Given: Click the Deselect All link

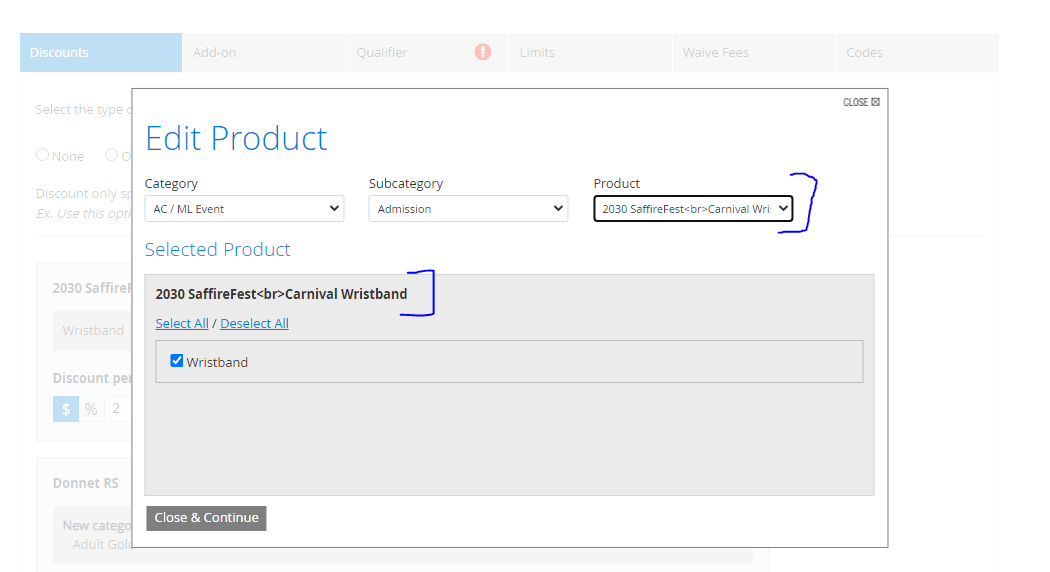Looking at the screenshot, I should coord(254,323).
